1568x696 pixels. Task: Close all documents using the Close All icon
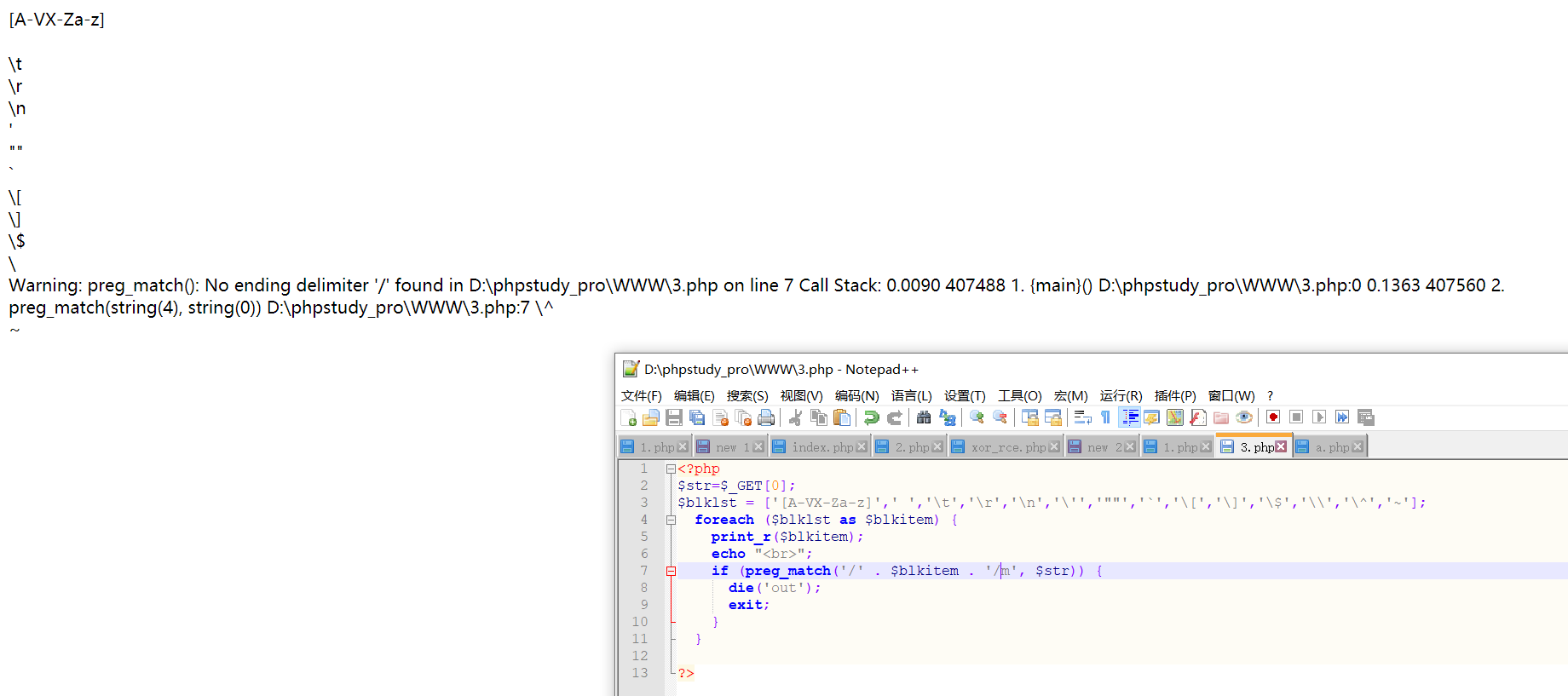pos(743,417)
